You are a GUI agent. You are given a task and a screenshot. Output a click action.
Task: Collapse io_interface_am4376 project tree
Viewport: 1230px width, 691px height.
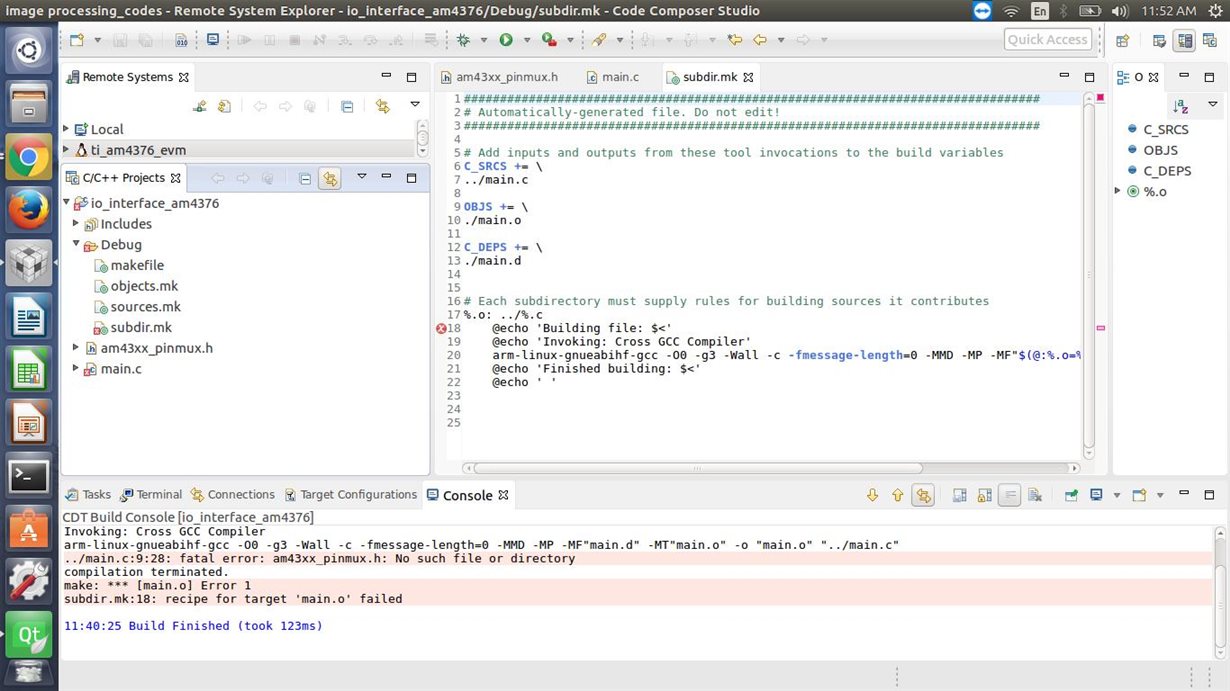[66, 203]
